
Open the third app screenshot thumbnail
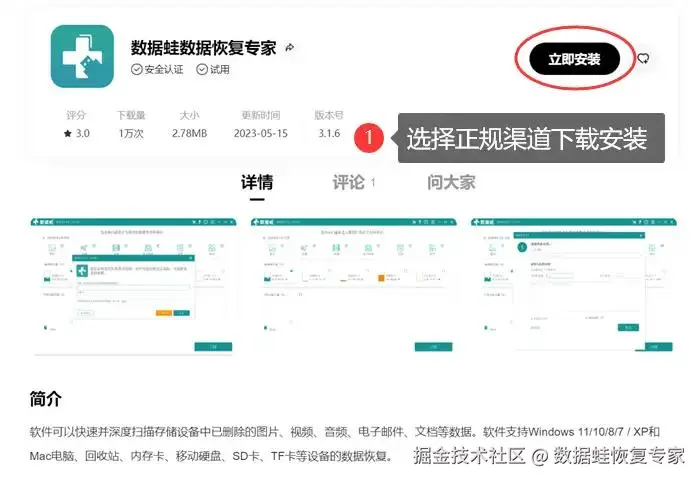tap(574, 286)
